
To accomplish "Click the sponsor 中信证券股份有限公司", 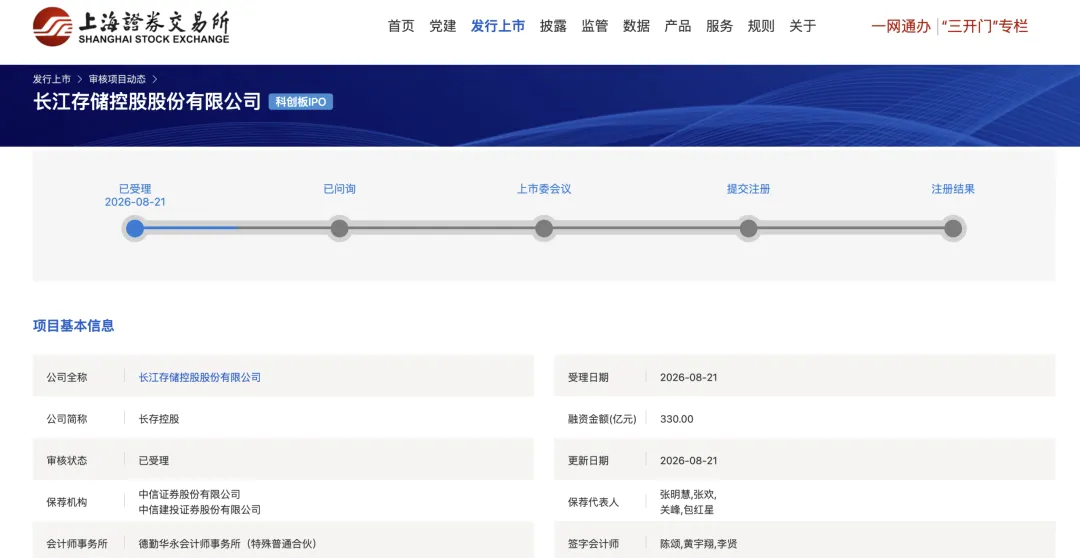I will 189,494.
